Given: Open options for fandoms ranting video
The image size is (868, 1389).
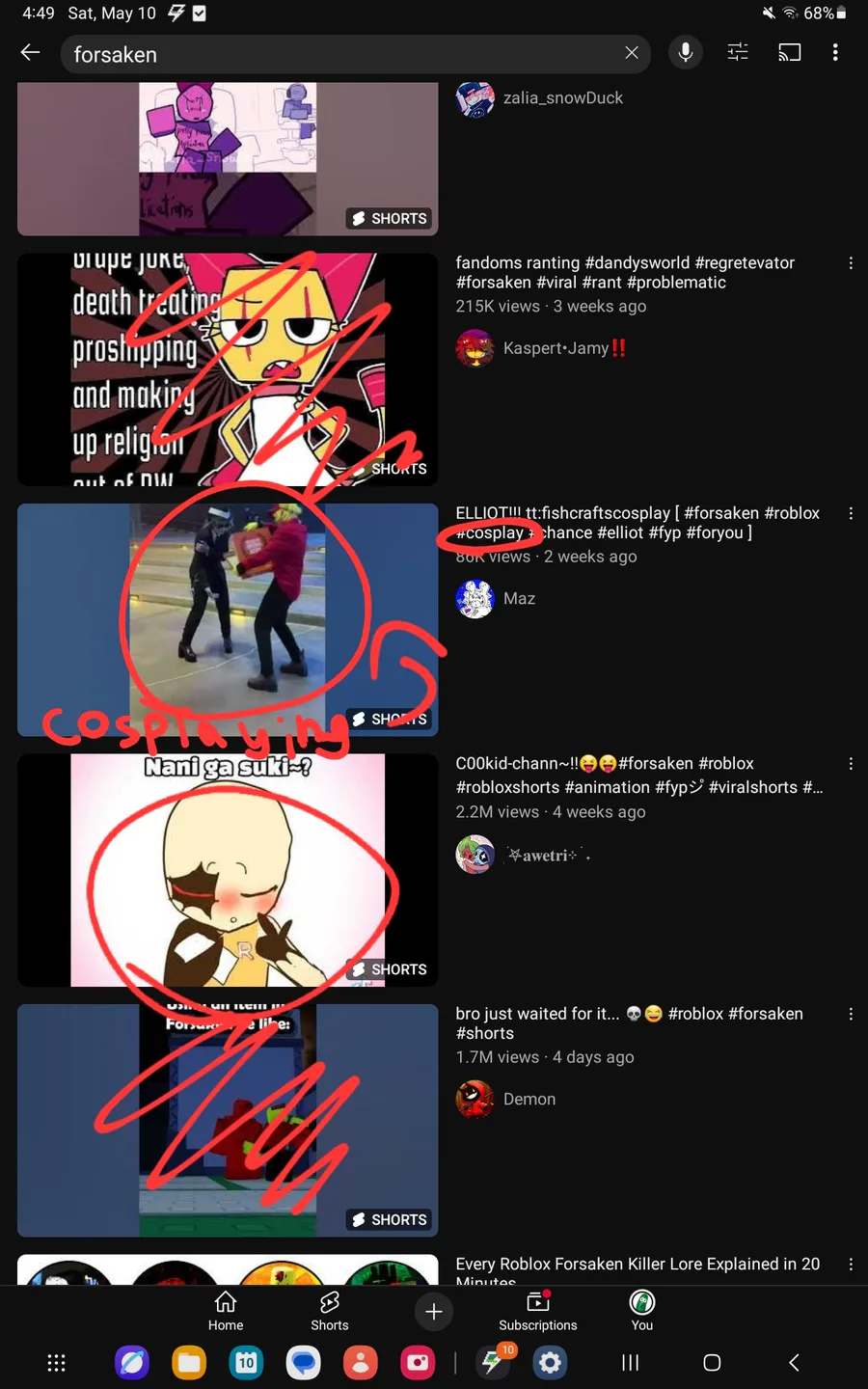Looking at the screenshot, I should [x=851, y=263].
